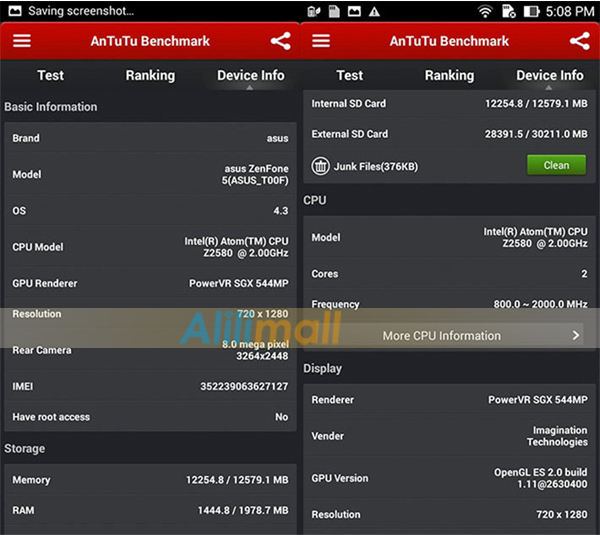Switch to Ranking tab in left screen

(x=150, y=75)
